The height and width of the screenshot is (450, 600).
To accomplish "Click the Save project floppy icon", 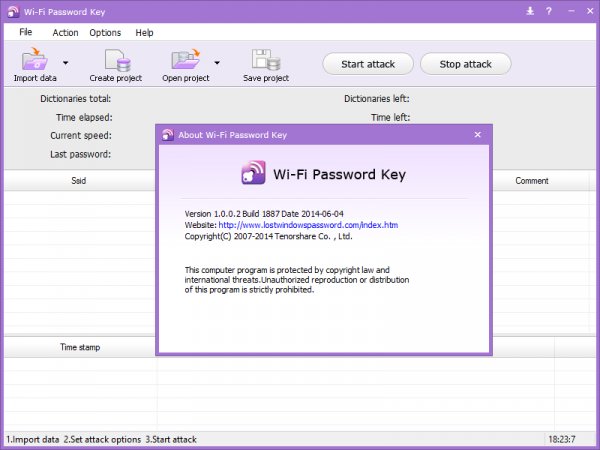I will (x=266, y=60).
